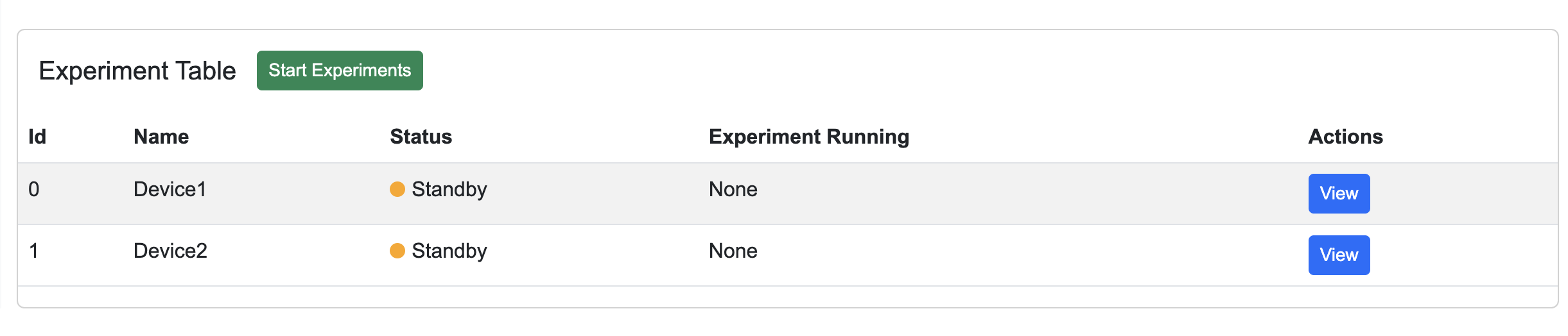Viewport: 1568px width, 336px height.
Task: Click the Experiment Table heading
Action: coord(137,71)
